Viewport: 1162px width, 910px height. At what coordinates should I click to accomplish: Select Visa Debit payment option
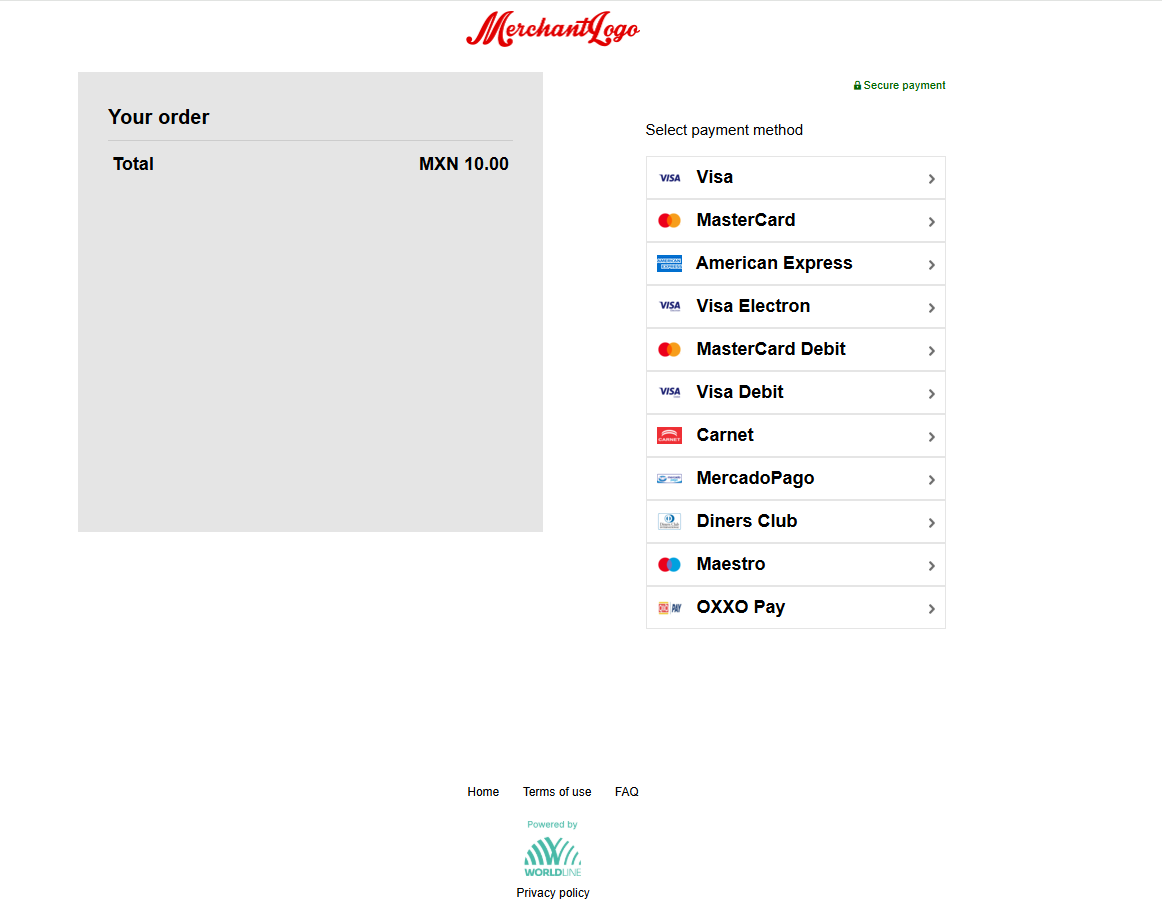click(x=796, y=393)
